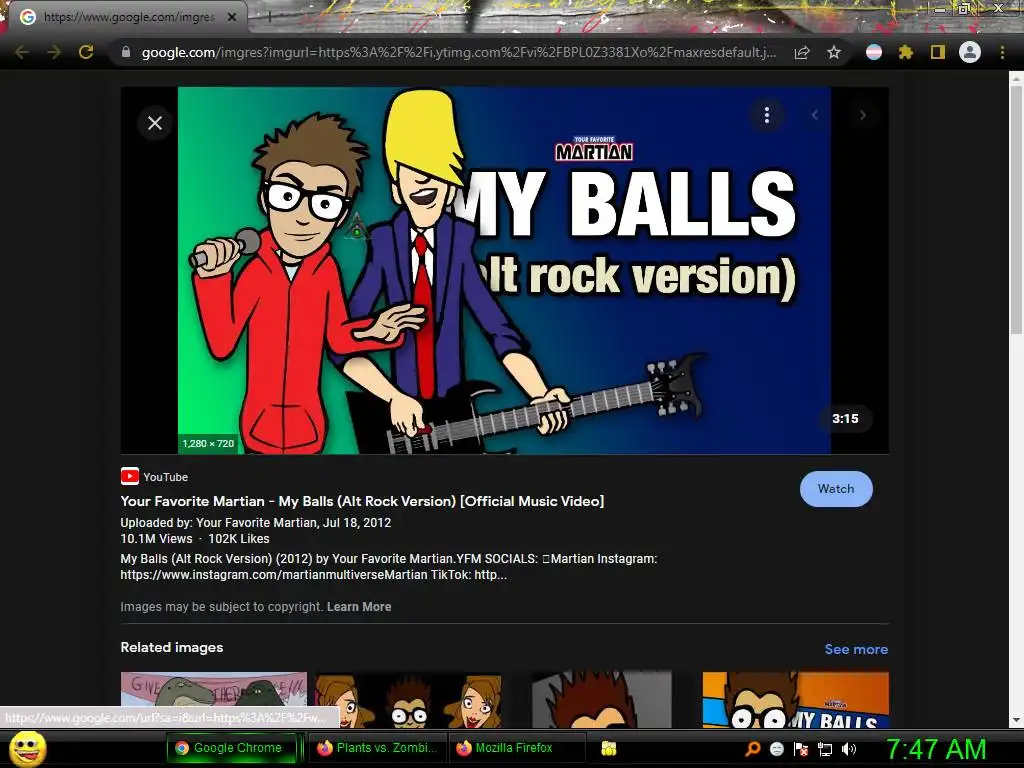Screen dimensions: 1024x768
Task: Close the google.com/imgres browser tab
Action: click(x=232, y=18)
